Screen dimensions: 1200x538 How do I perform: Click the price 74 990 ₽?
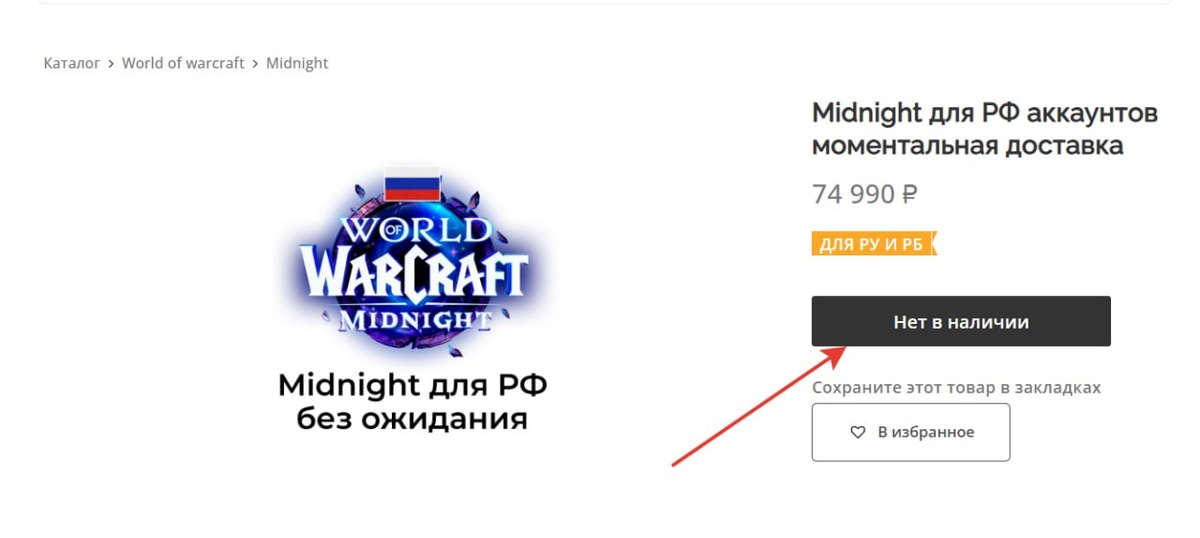click(865, 194)
